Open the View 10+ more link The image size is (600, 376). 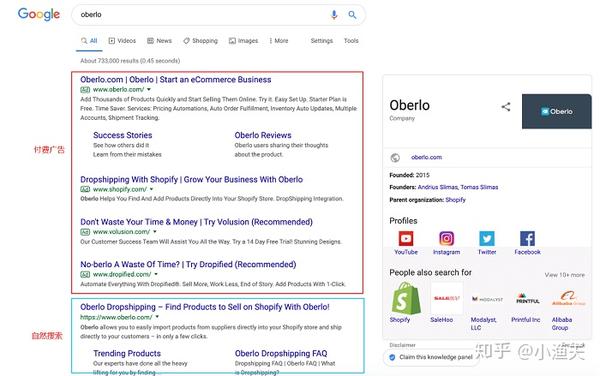(564, 275)
